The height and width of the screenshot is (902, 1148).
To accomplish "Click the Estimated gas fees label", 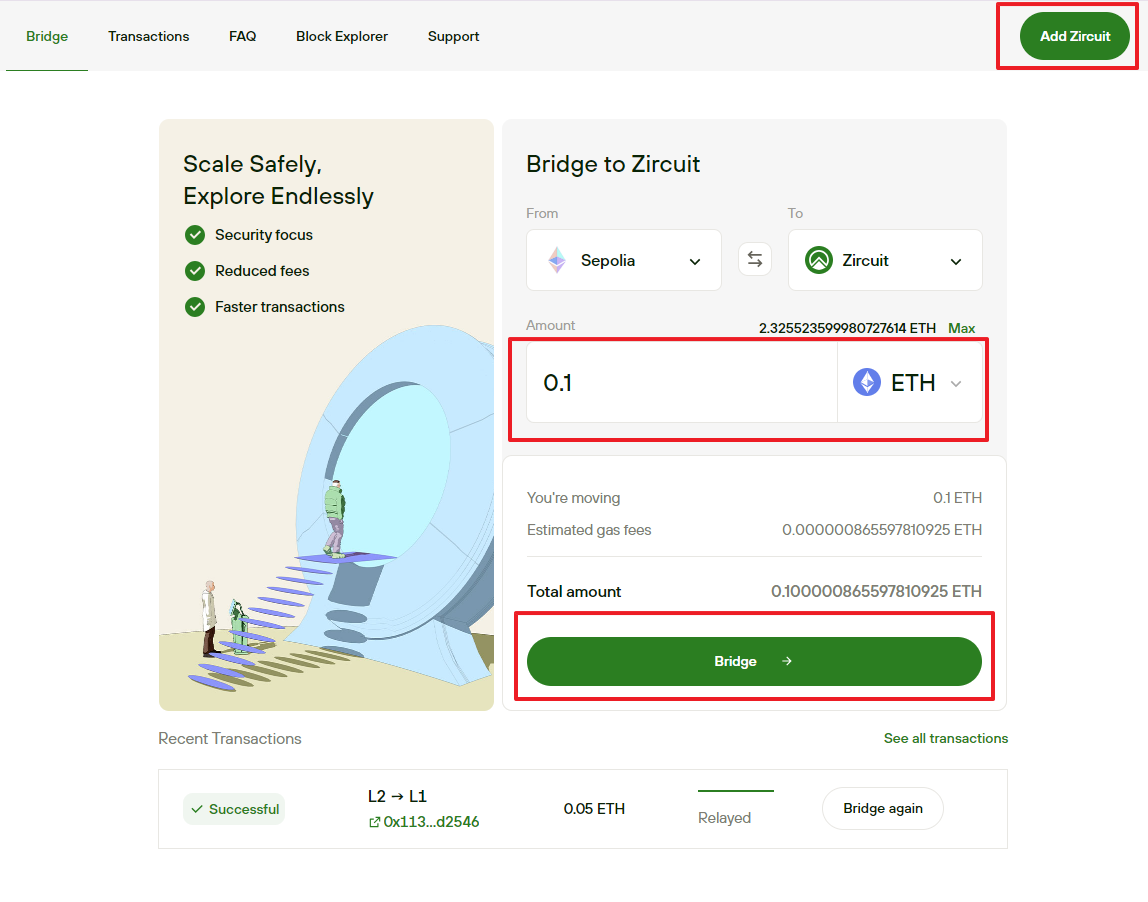I will [589, 529].
